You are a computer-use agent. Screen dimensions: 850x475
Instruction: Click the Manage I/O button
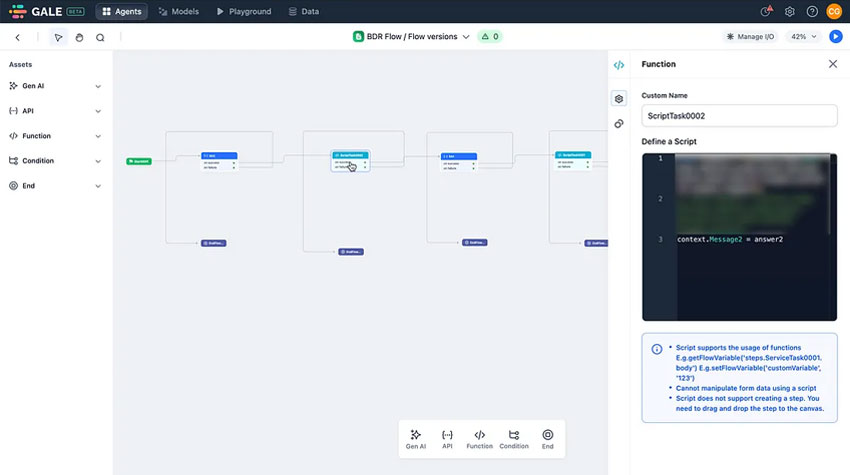[750, 37]
